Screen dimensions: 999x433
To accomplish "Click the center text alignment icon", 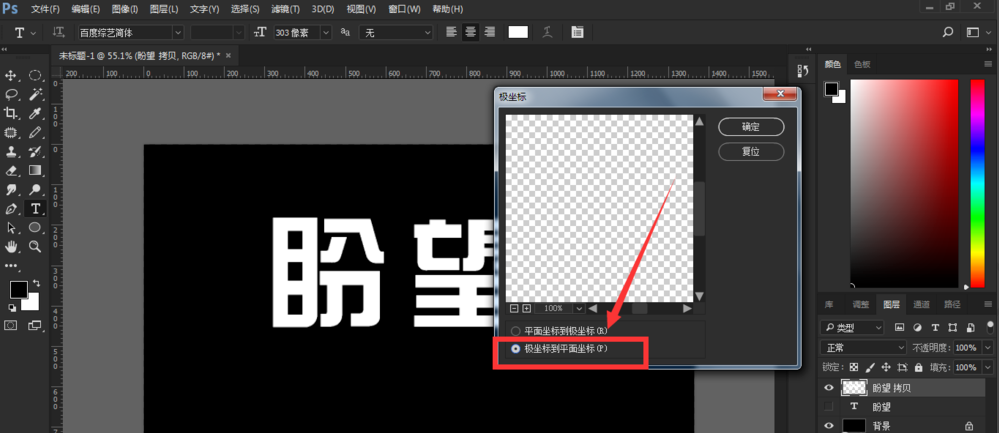I will point(470,32).
